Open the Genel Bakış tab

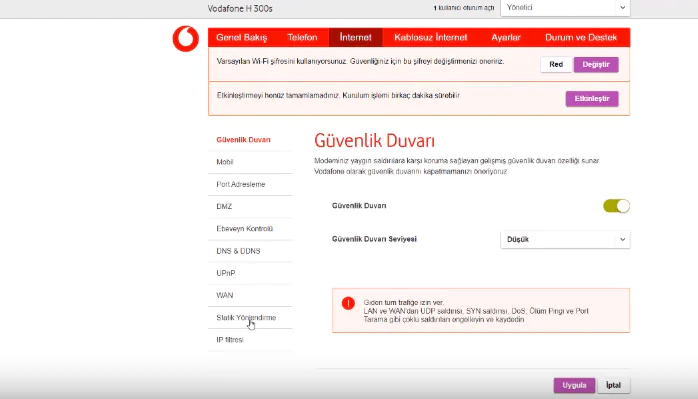point(241,37)
